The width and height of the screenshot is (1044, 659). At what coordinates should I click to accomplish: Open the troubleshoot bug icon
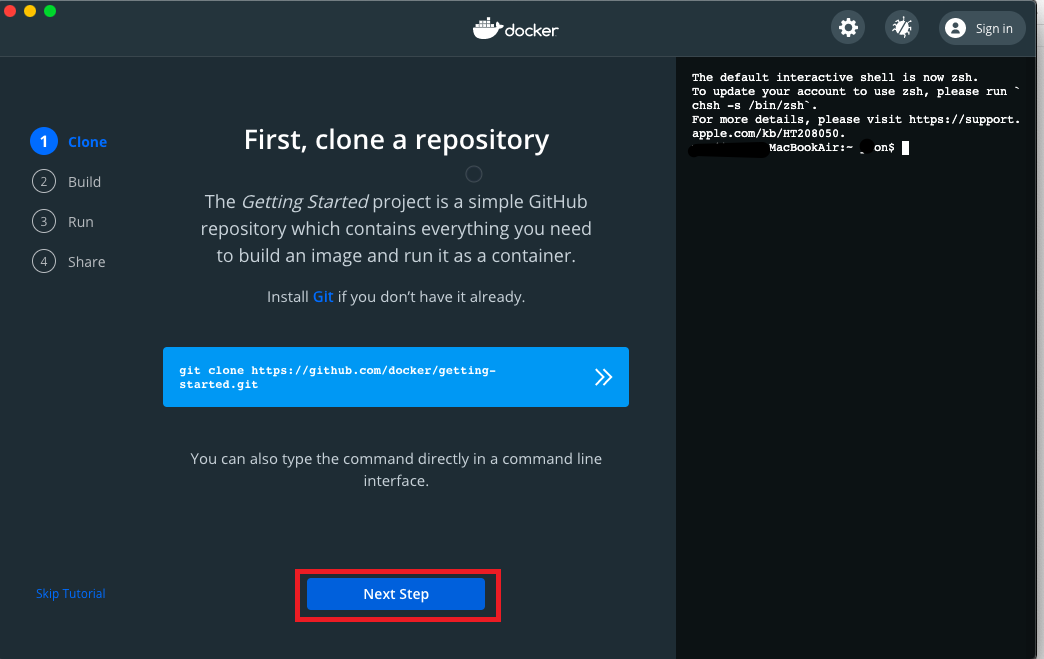pos(902,28)
